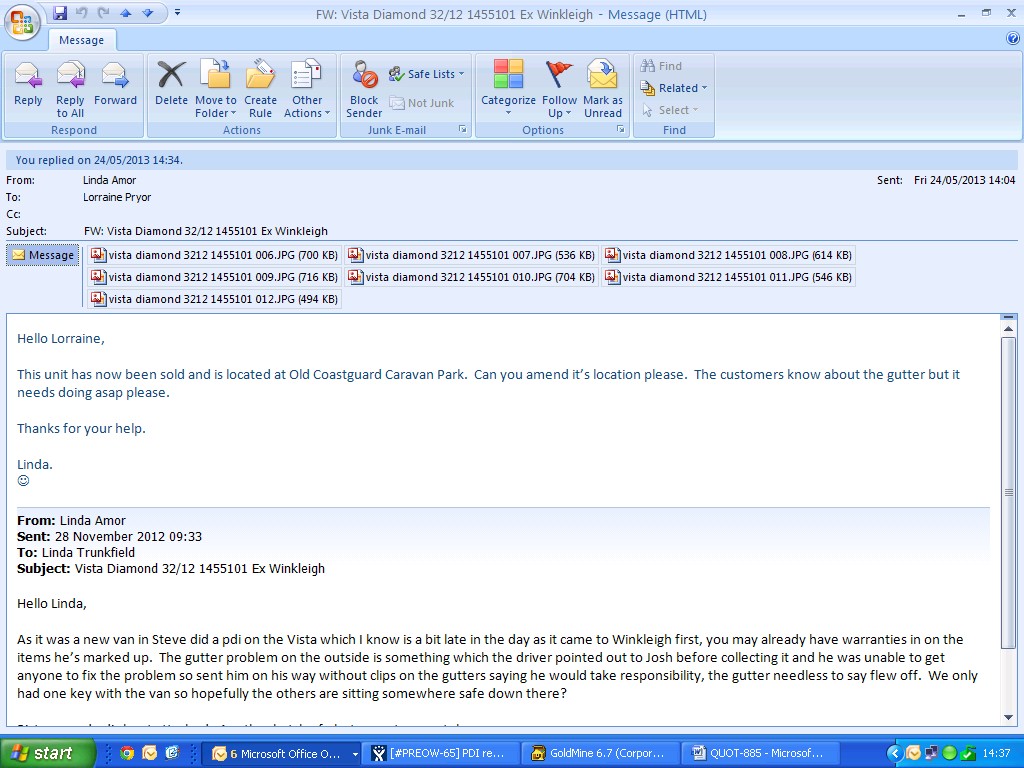Open Outlook Help question icon
The width and height of the screenshot is (1024, 768).
(1013, 39)
